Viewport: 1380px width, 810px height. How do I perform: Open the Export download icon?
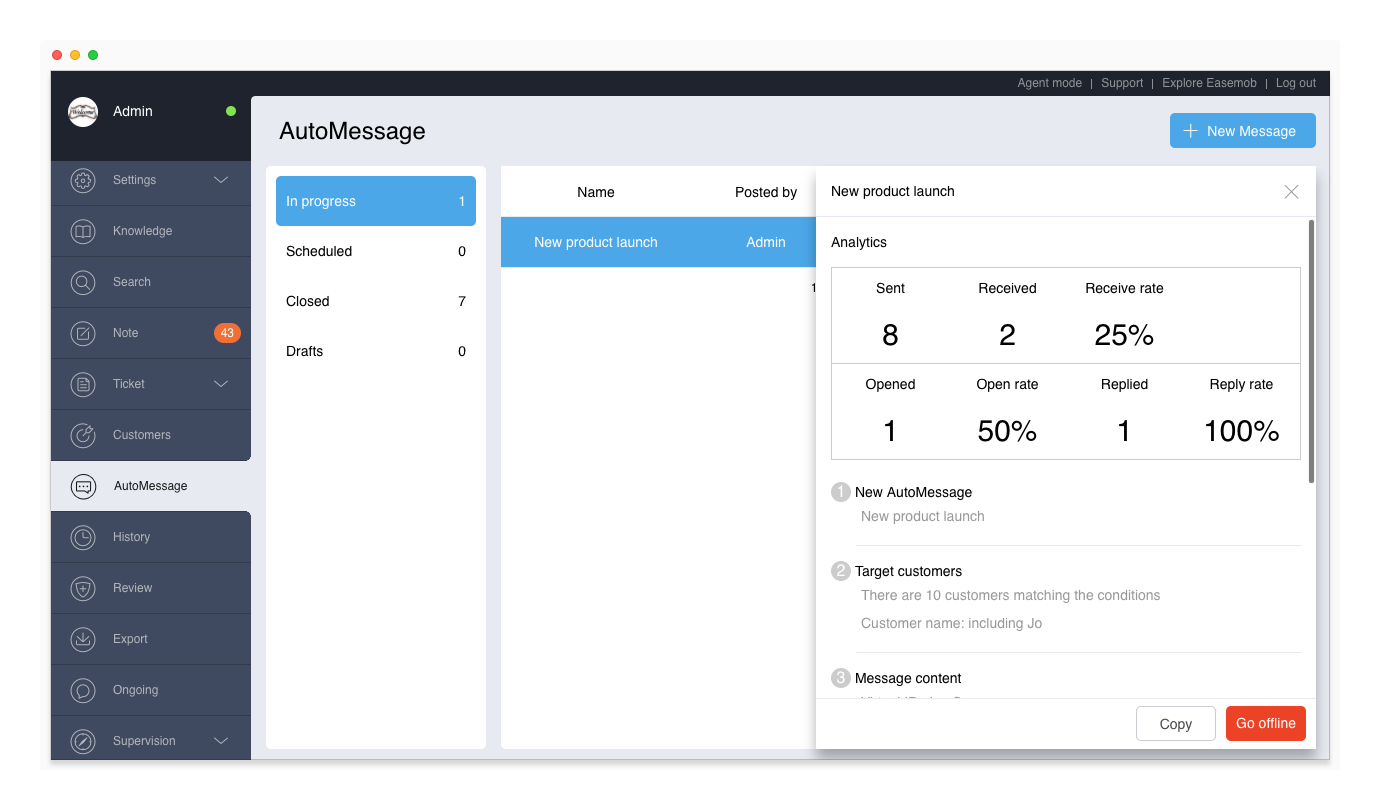pyautogui.click(x=83, y=639)
